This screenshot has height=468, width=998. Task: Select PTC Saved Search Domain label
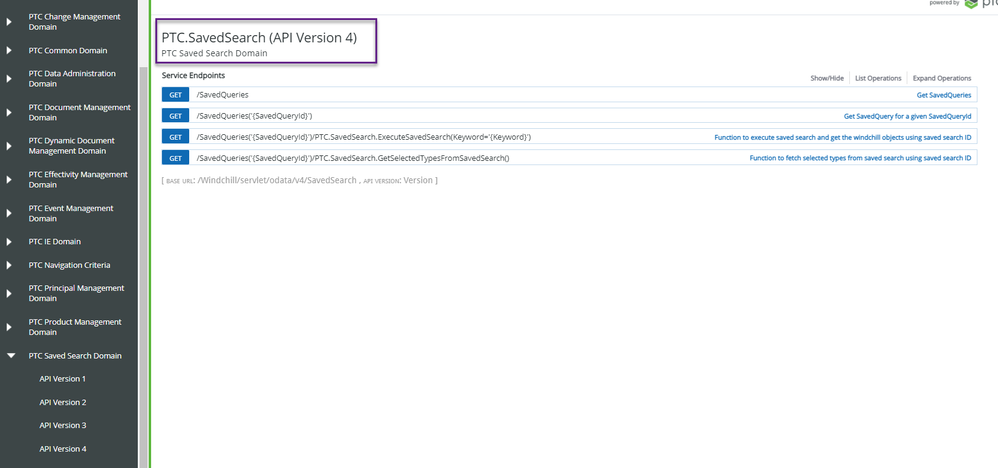pos(75,356)
